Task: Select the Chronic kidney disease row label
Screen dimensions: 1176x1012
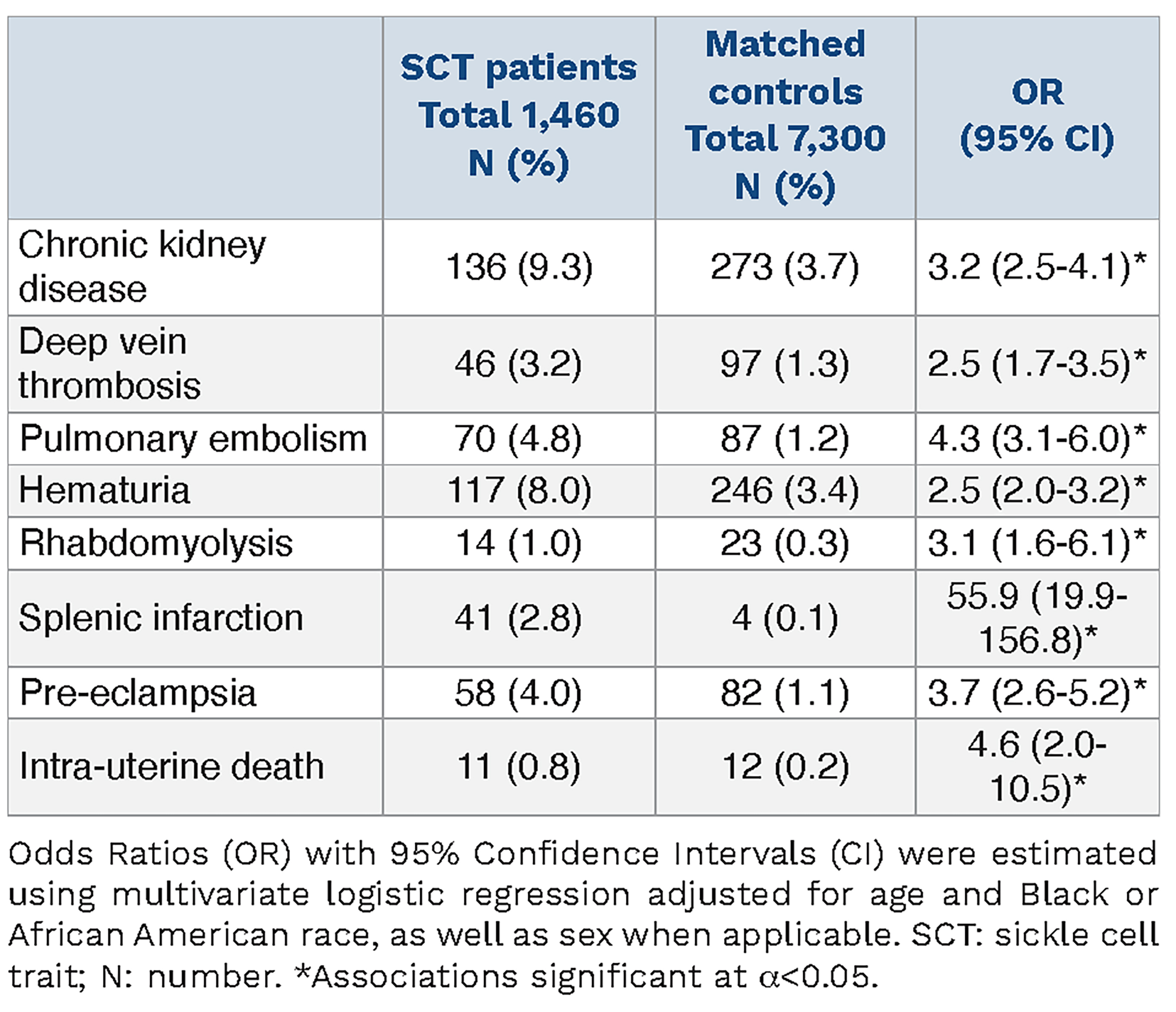Action: point(142,267)
